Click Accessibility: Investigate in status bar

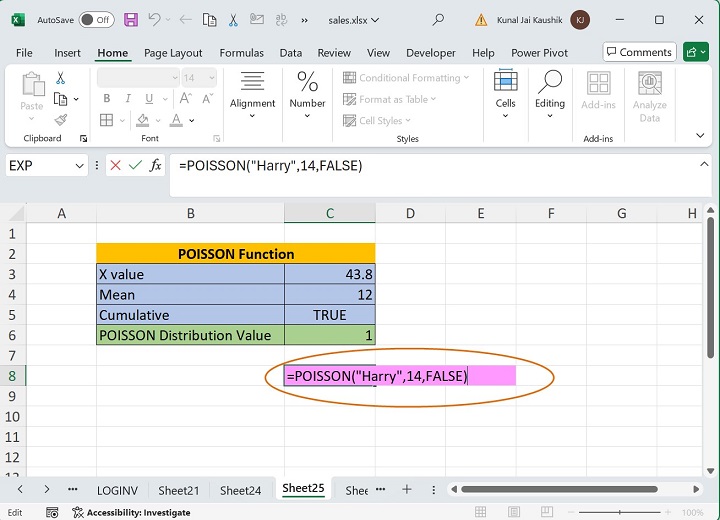132,512
